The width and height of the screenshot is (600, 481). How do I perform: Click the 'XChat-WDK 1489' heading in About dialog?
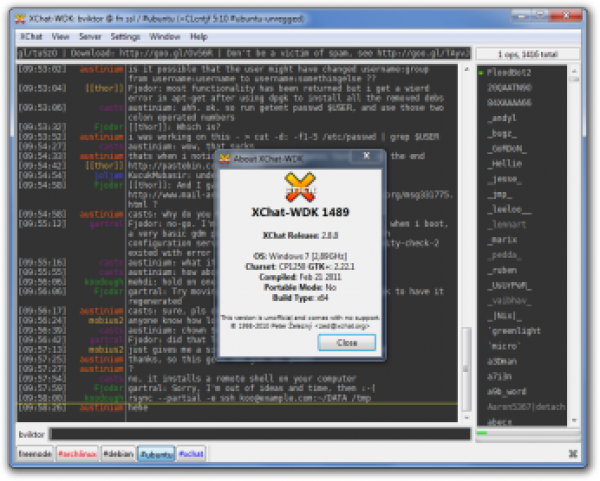click(x=300, y=212)
